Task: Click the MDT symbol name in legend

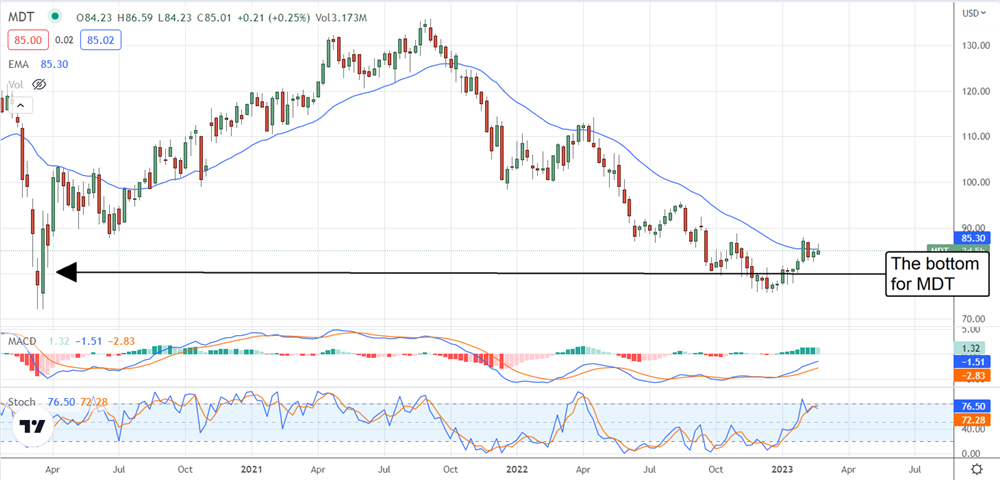Action: [x=21, y=17]
